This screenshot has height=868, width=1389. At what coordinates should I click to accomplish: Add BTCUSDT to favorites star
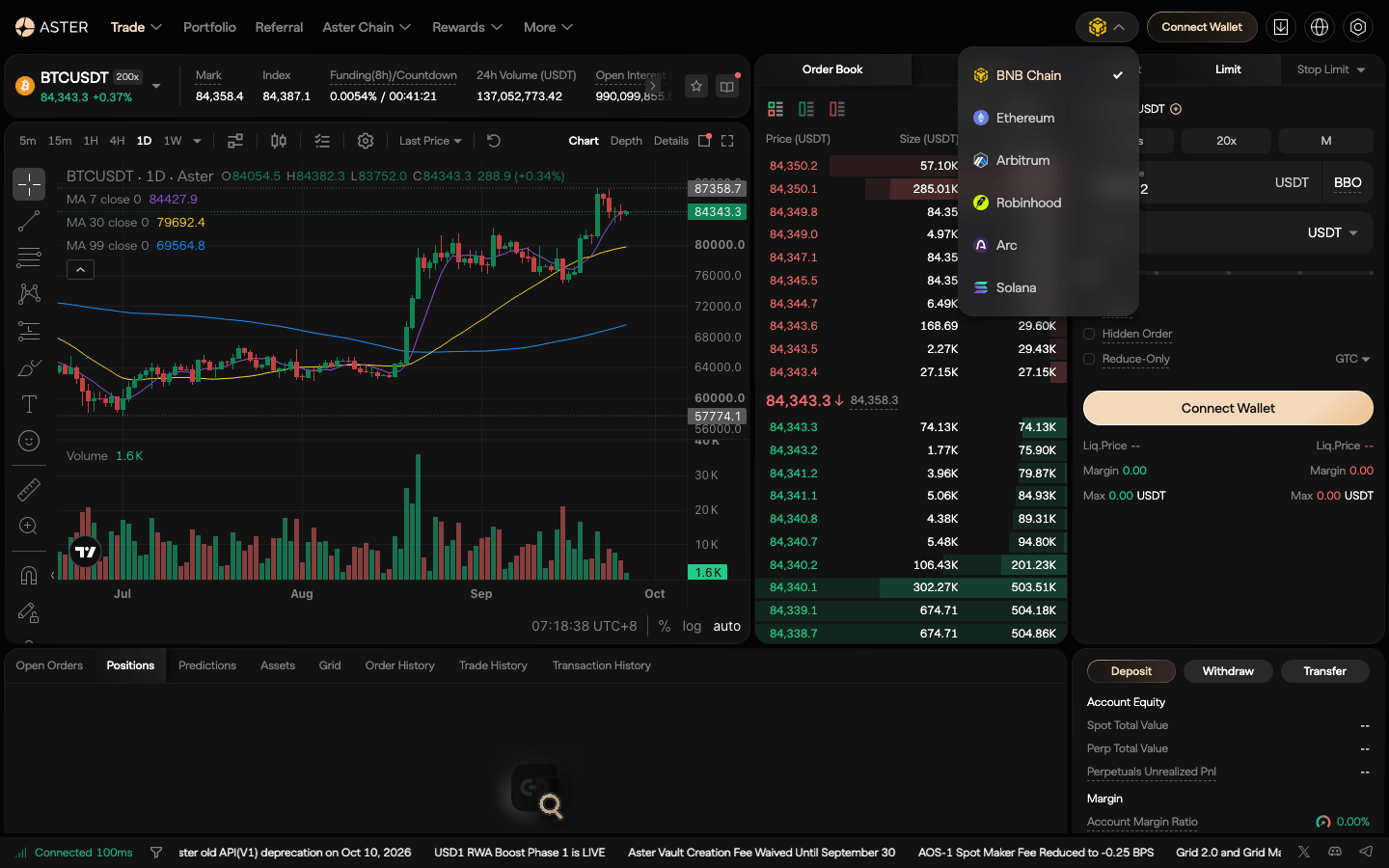(696, 86)
